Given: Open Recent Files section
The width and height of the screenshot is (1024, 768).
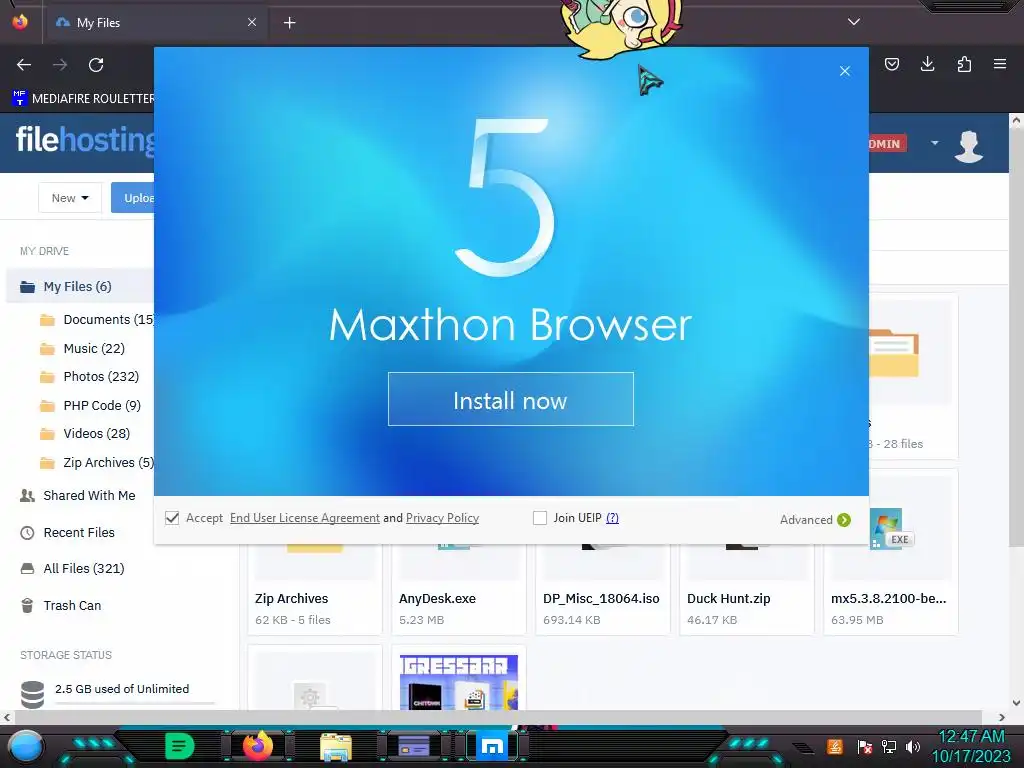Looking at the screenshot, I should [67, 533].
